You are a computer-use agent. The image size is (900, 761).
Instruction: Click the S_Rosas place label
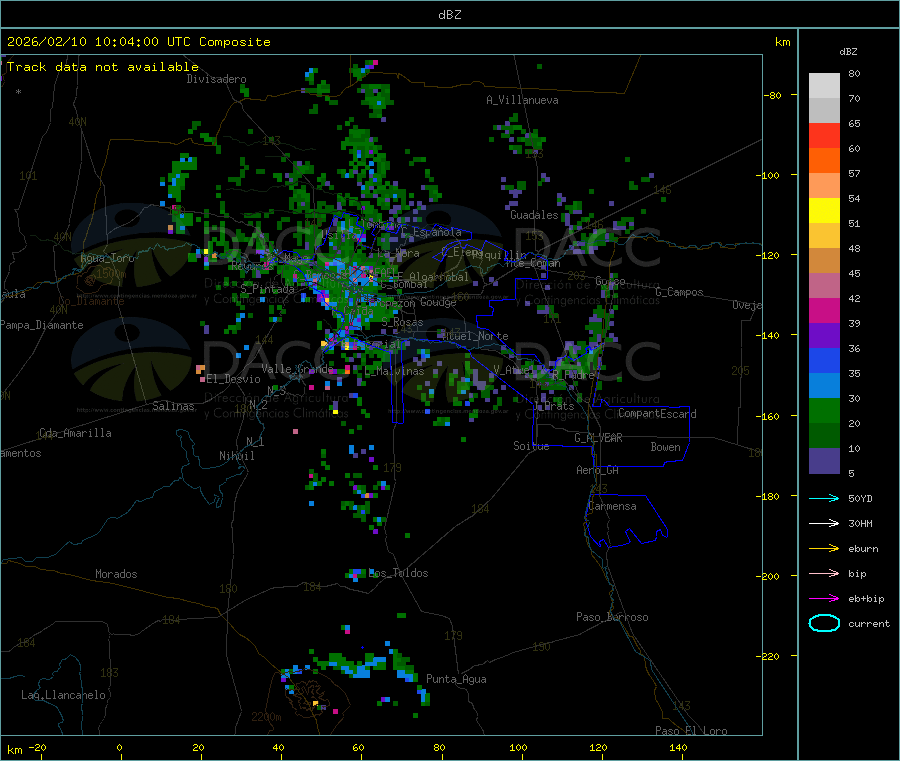[x=402, y=322]
